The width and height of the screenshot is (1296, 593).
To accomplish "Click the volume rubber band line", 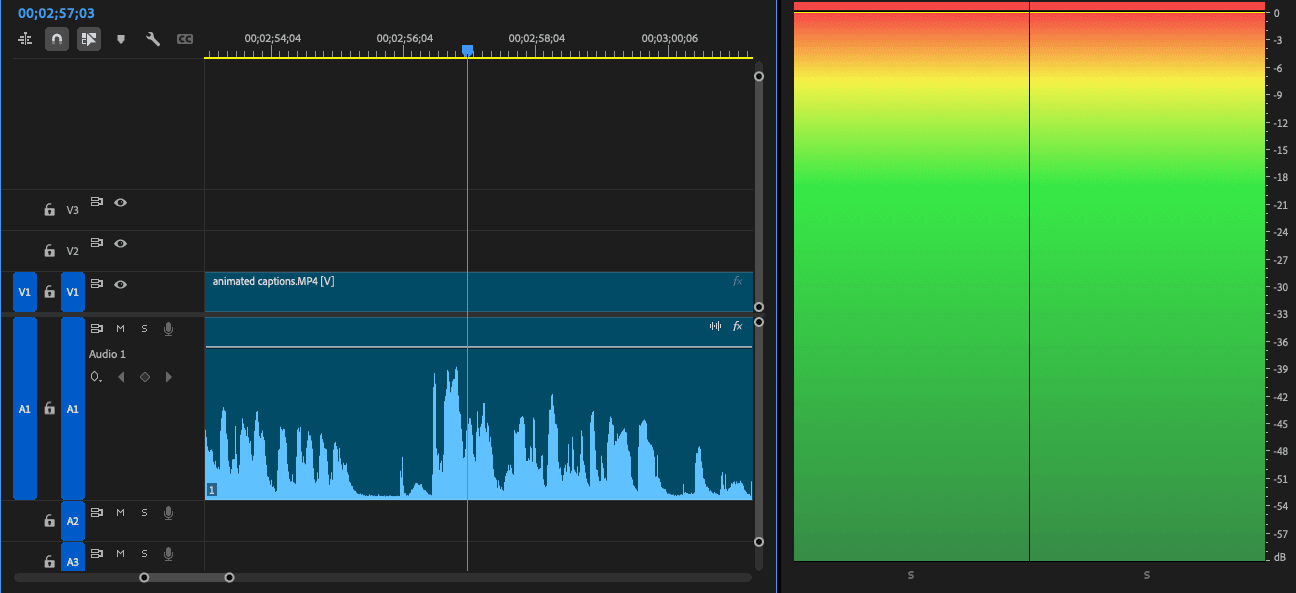I will (479, 347).
